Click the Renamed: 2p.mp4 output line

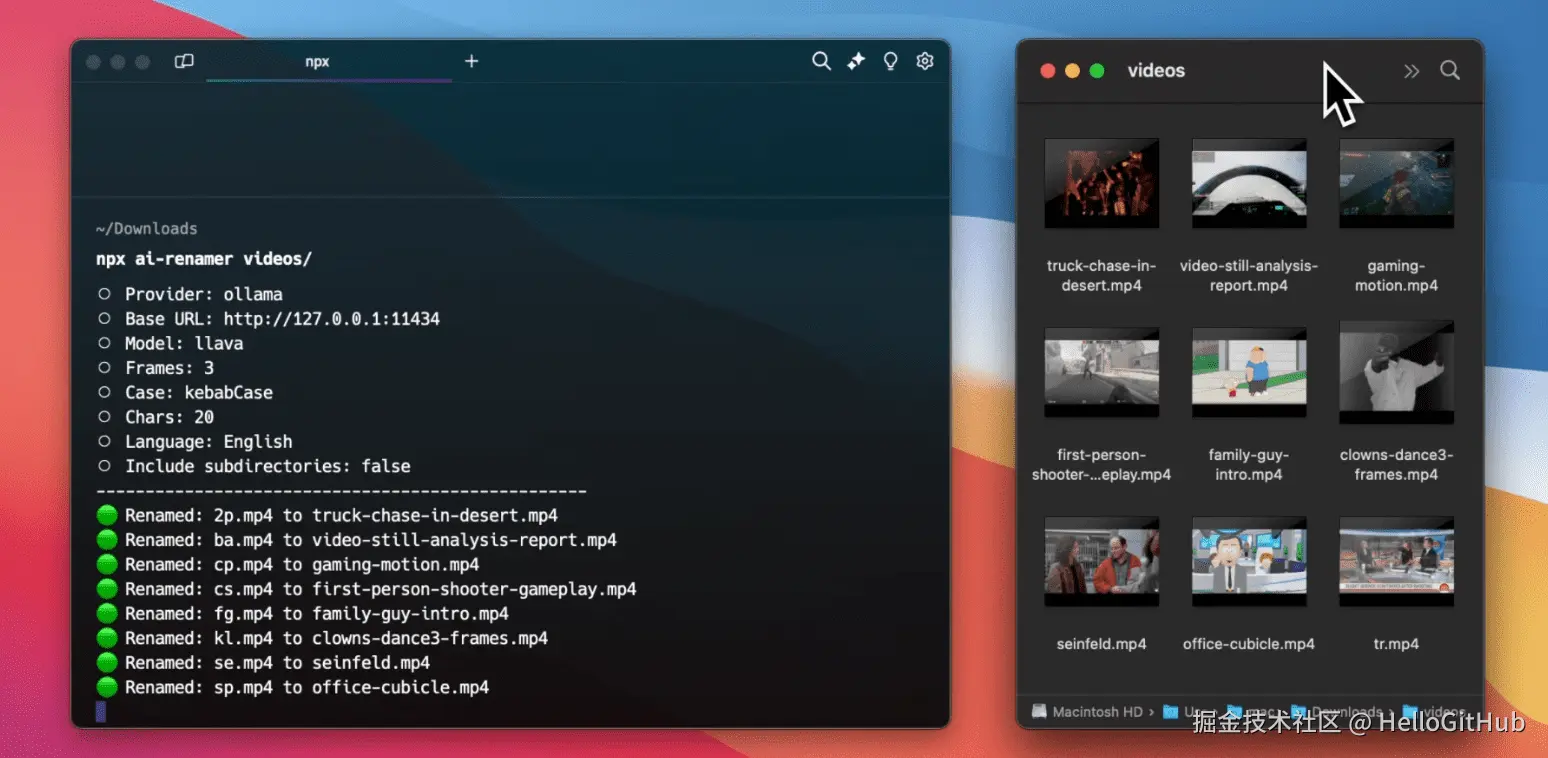(327, 516)
